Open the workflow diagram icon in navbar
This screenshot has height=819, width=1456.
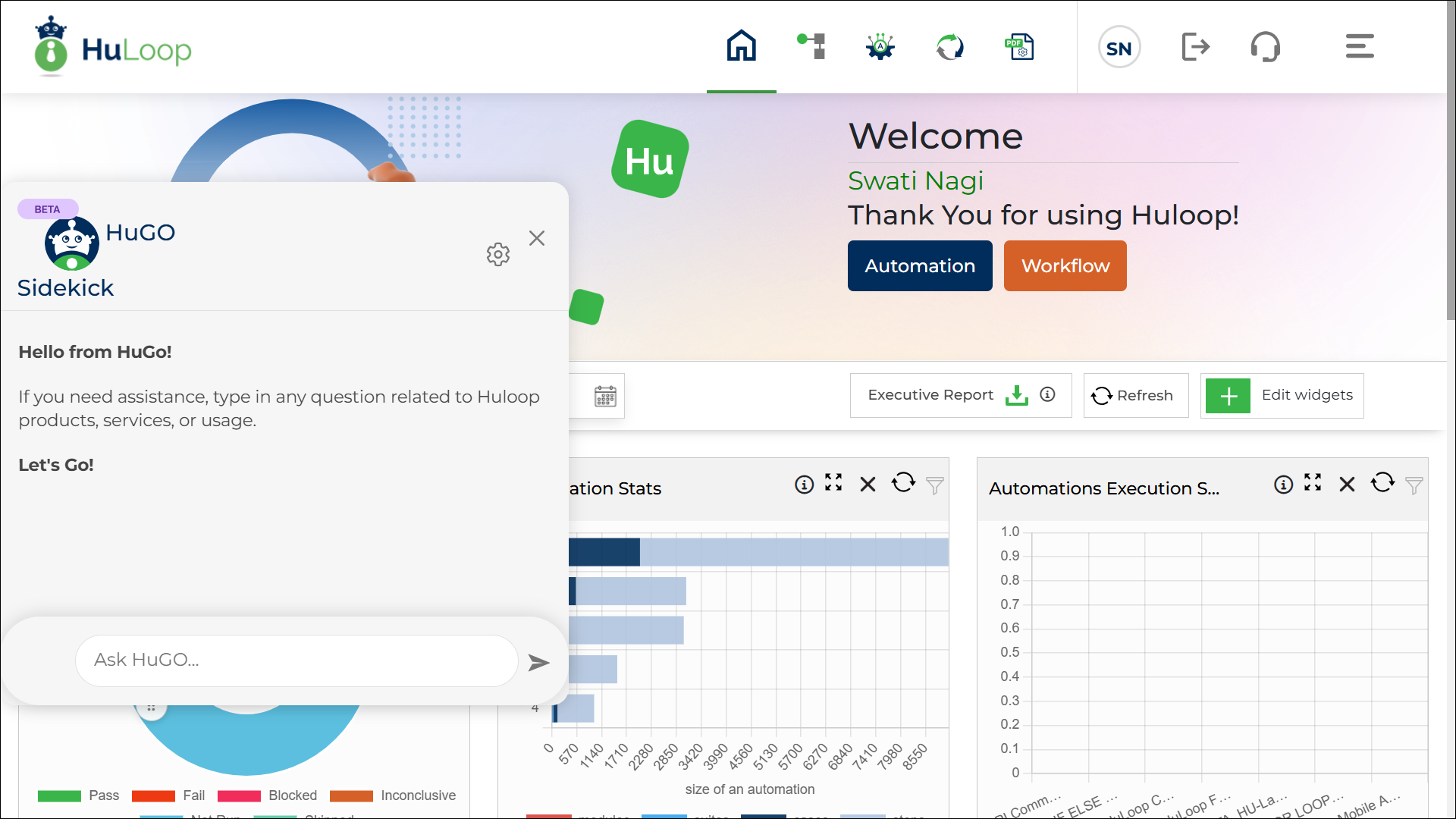click(x=811, y=46)
